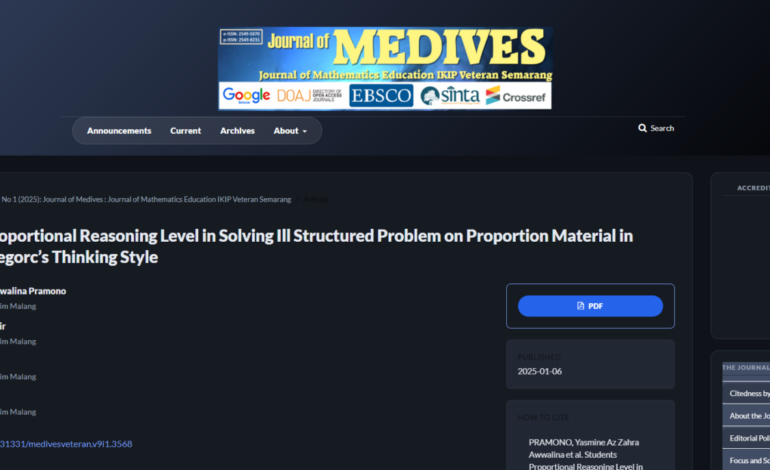Download the article PDF

click(x=590, y=306)
